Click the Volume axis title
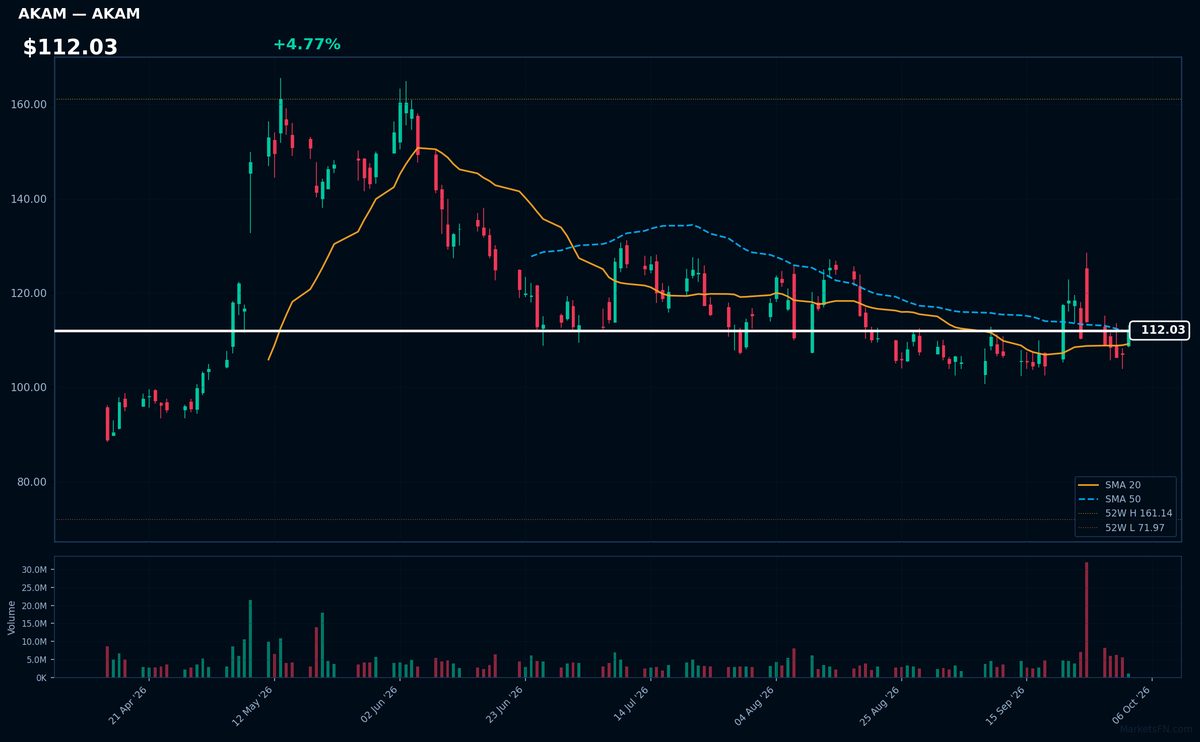Image resolution: width=1200 pixels, height=742 pixels. pyautogui.click(x=11, y=617)
